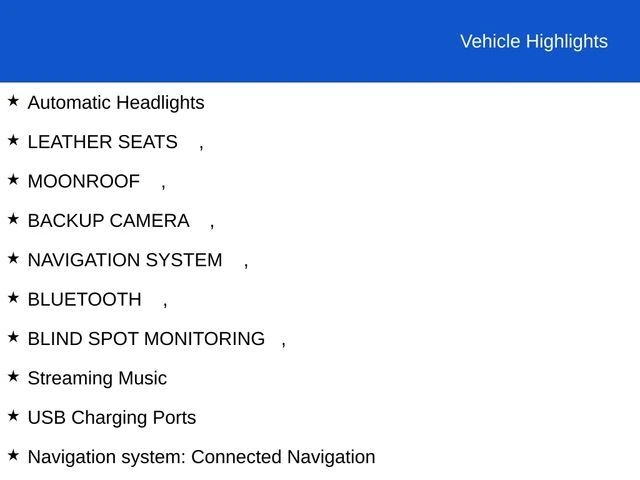Click the MOONROOF feature text
The image size is (640, 480).
click(x=84, y=182)
